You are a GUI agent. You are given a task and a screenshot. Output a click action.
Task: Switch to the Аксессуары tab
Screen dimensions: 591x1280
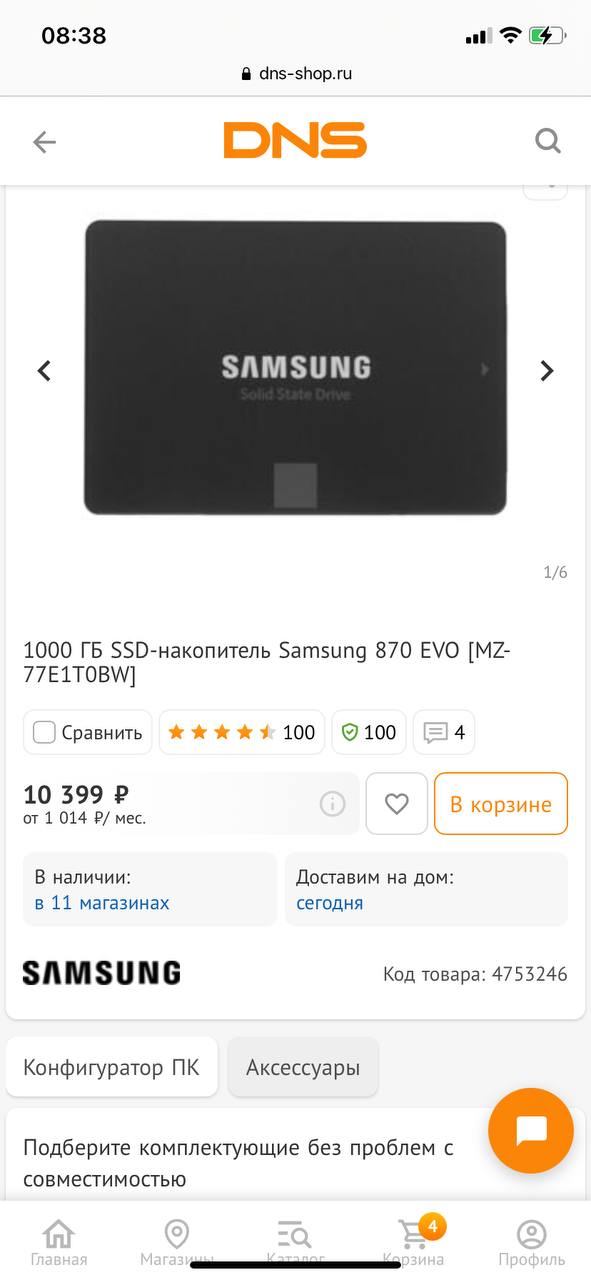(x=303, y=1067)
